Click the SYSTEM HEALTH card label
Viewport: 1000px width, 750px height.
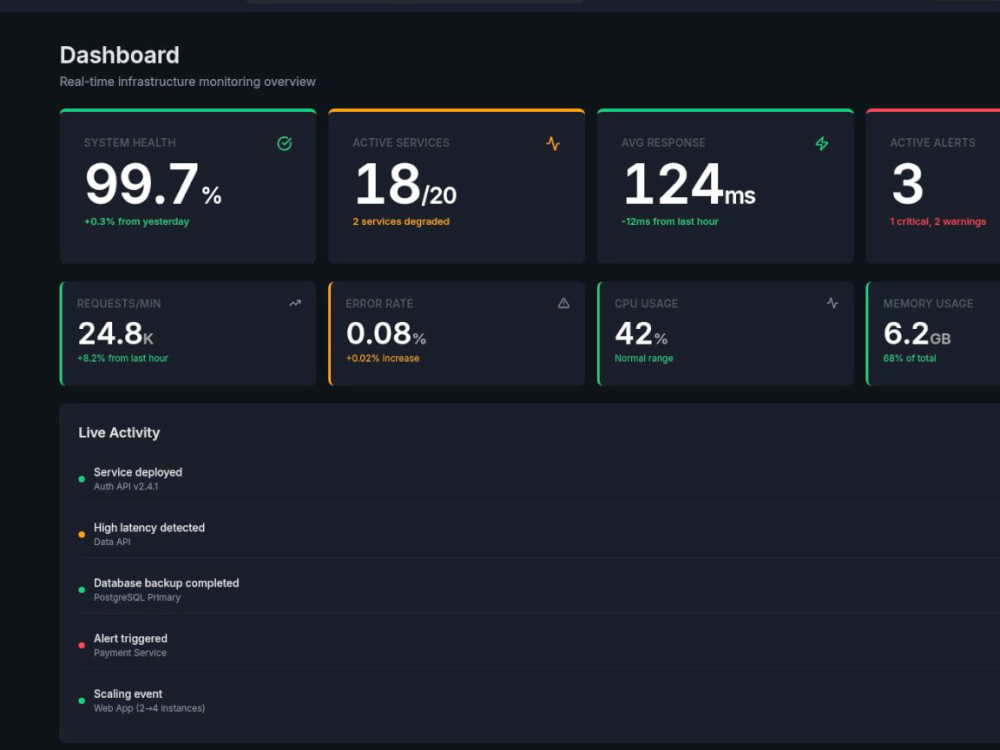[129, 143]
